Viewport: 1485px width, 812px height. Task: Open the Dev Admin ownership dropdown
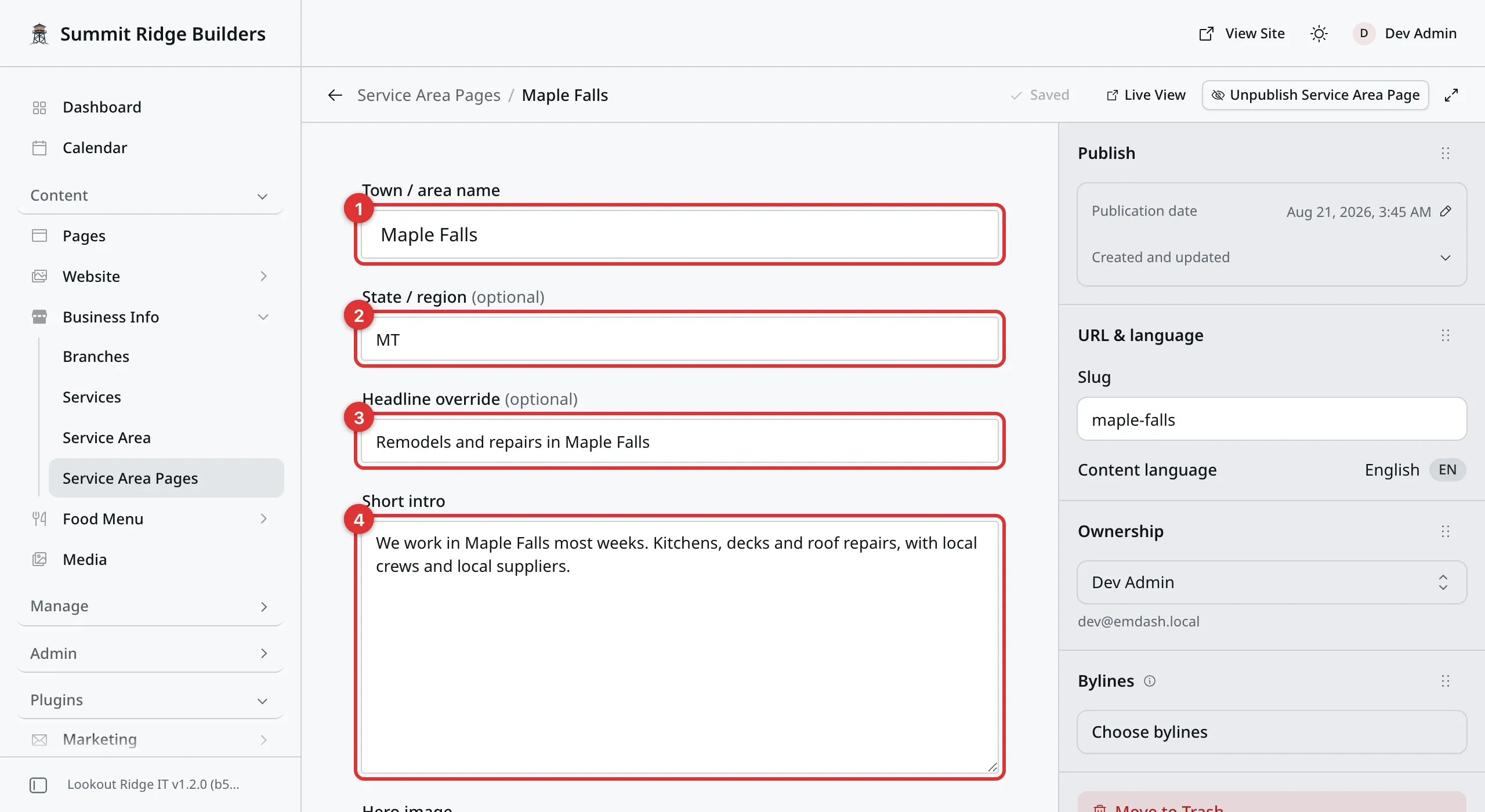(1272, 582)
